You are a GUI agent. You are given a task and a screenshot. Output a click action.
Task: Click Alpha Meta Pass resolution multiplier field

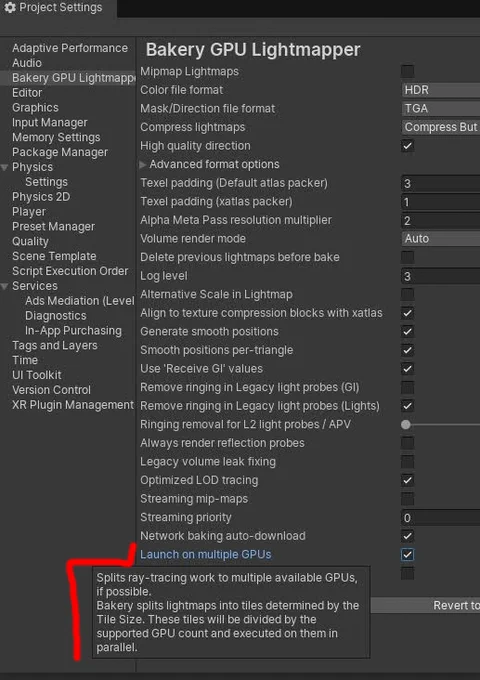click(441, 221)
